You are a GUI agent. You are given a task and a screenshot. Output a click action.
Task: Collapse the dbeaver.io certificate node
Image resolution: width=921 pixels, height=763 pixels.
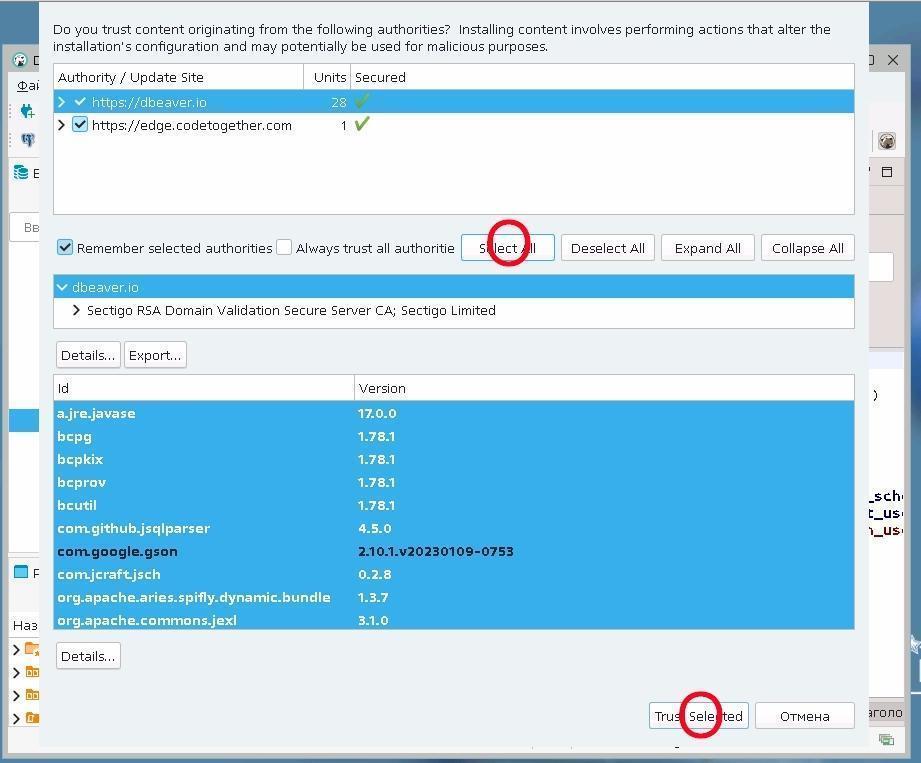62,287
